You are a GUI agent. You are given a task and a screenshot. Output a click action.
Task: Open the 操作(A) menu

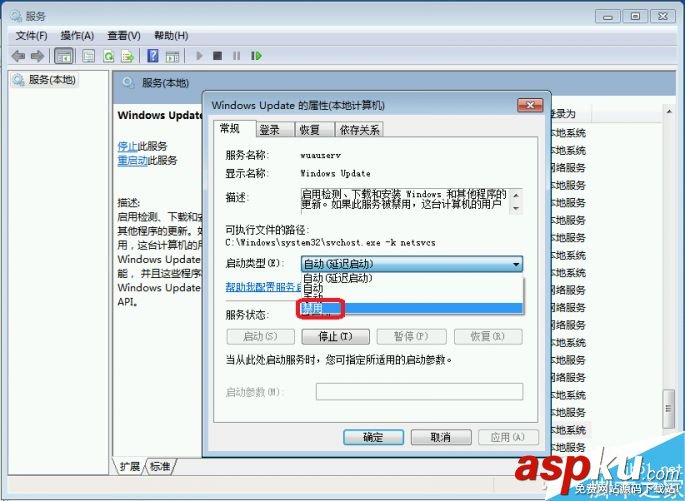click(77, 36)
